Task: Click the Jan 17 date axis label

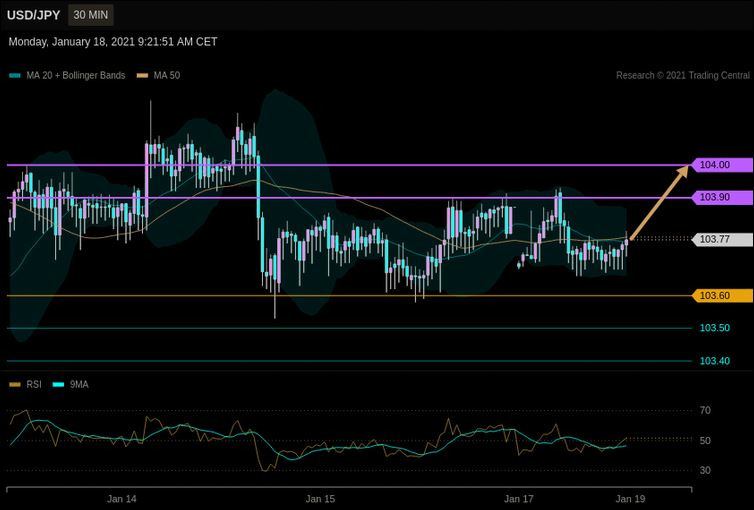Action: pos(518,499)
